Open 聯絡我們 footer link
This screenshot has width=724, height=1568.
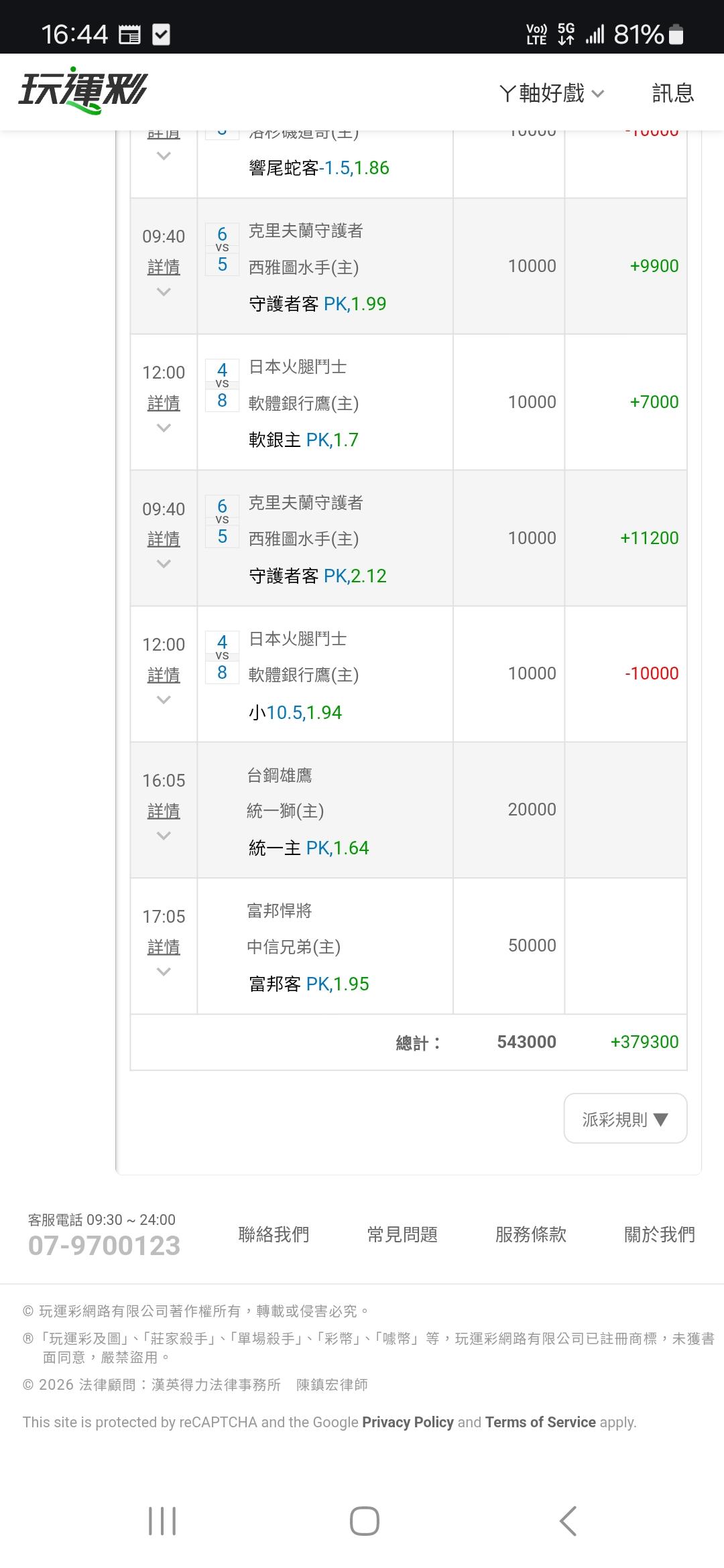point(274,1234)
